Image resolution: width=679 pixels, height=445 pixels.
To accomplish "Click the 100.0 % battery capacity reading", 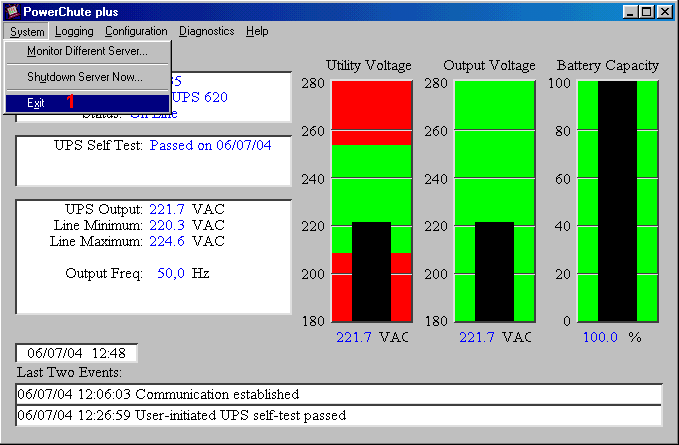I will [612, 337].
